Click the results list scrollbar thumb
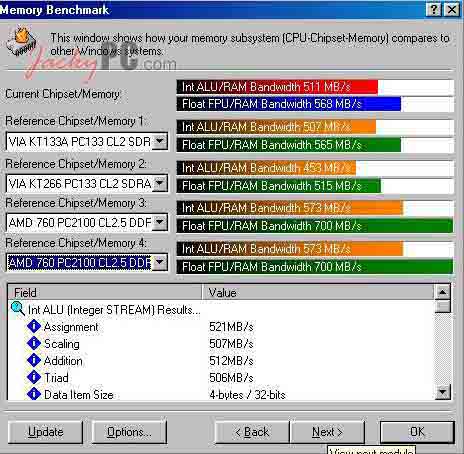Viewport: 464px width, 454px height. 443,306
